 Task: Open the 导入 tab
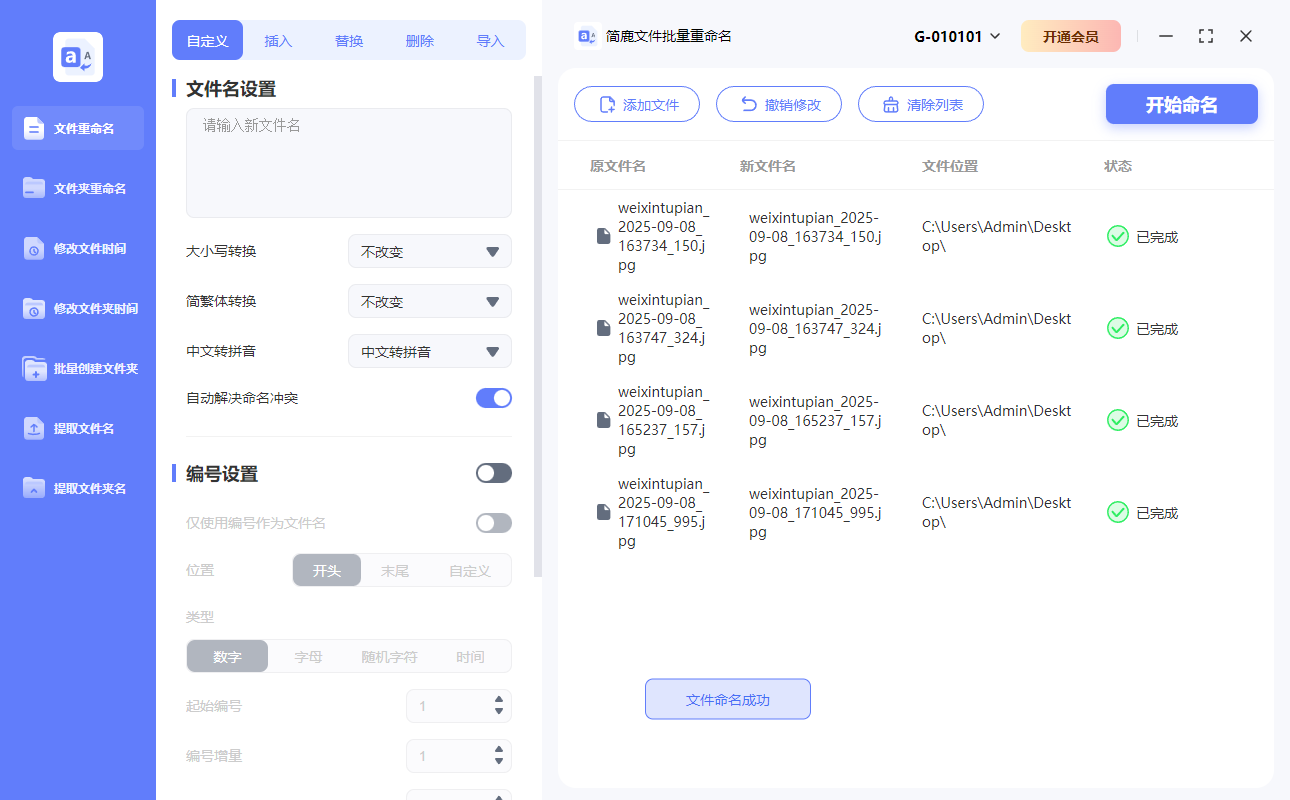491,40
